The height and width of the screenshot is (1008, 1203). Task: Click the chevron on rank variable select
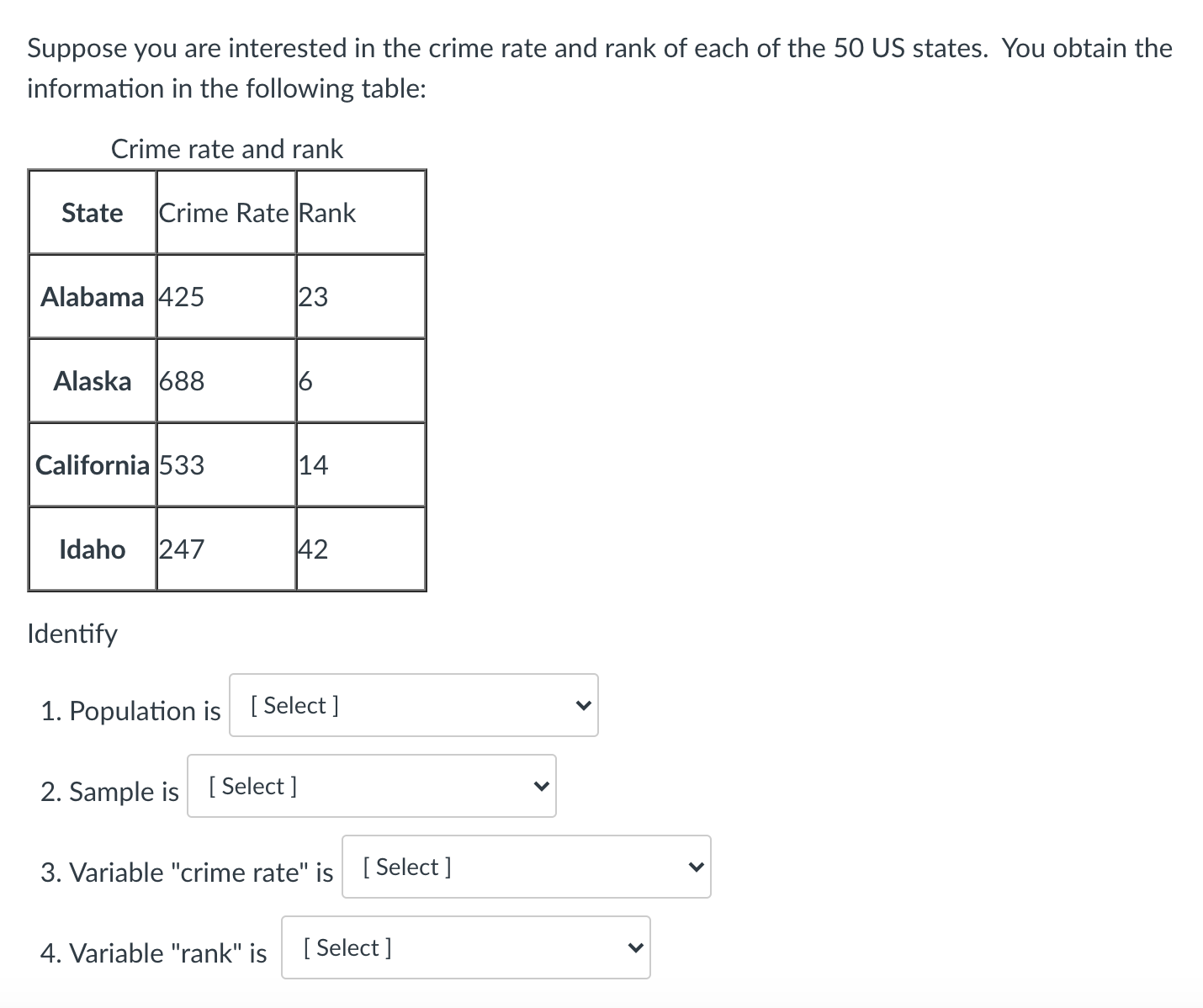pyautogui.click(x=635, y=947)
